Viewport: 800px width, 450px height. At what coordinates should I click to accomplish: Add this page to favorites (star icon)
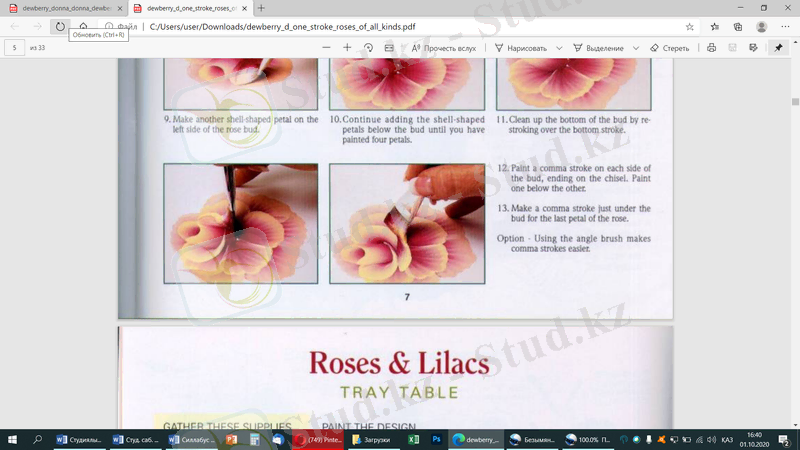pos(689,27)
